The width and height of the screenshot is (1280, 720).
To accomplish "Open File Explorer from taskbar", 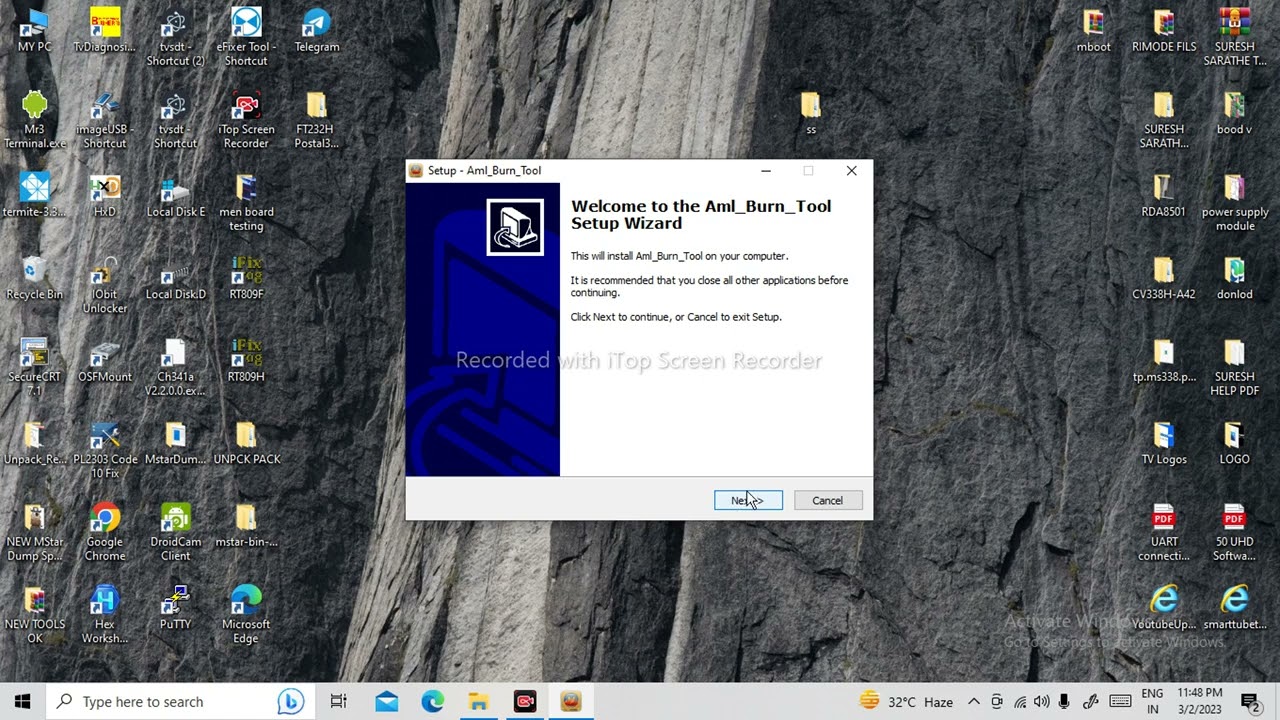I will click(x=479, y=701).
